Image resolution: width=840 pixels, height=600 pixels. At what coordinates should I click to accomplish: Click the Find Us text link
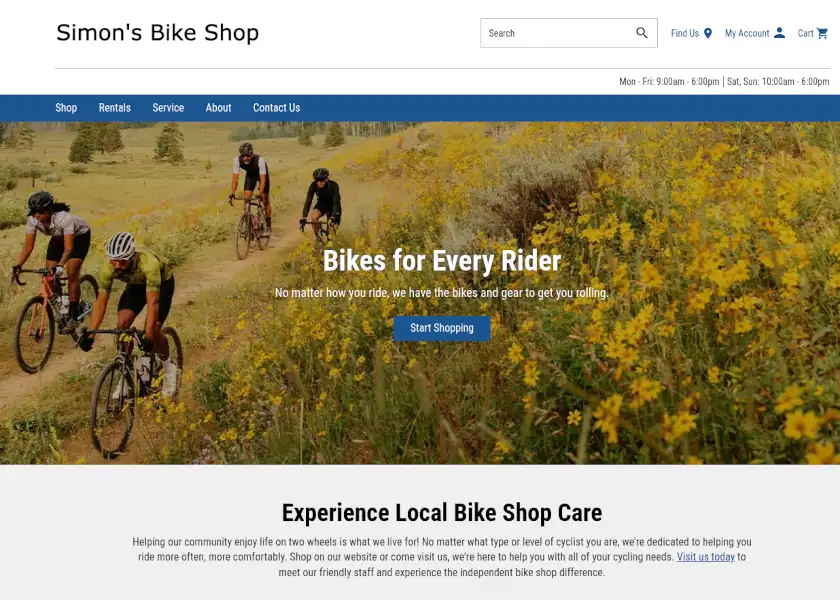(x=685, y=33)
